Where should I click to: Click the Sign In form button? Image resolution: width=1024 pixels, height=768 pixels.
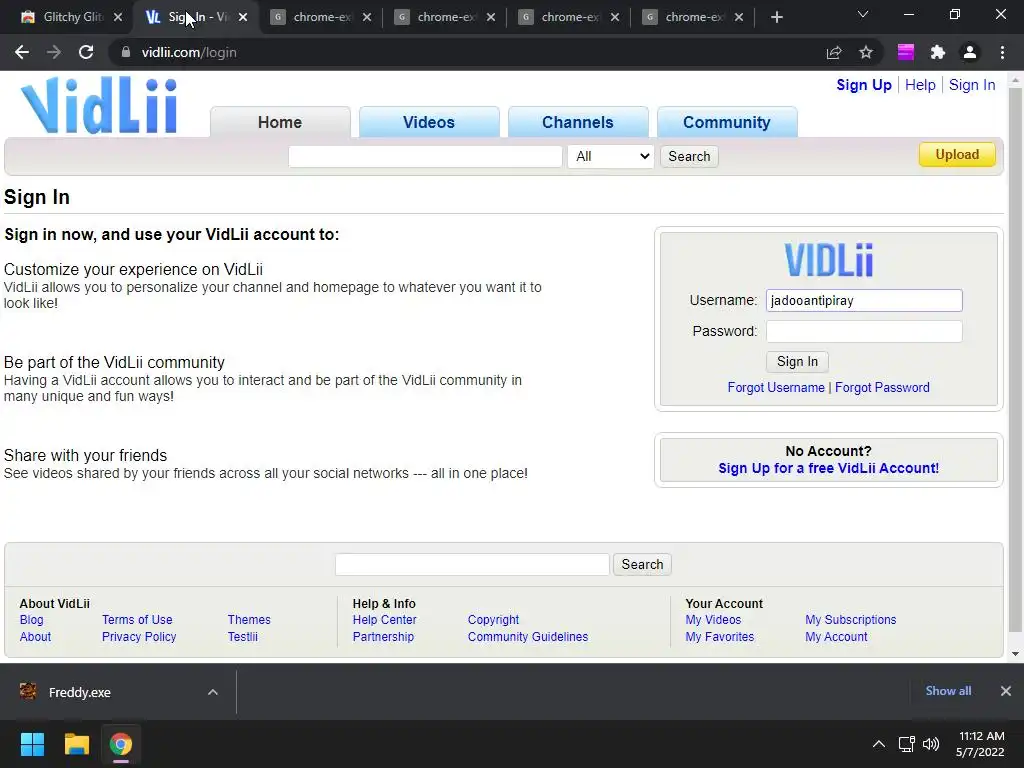(x=797, y=362)
